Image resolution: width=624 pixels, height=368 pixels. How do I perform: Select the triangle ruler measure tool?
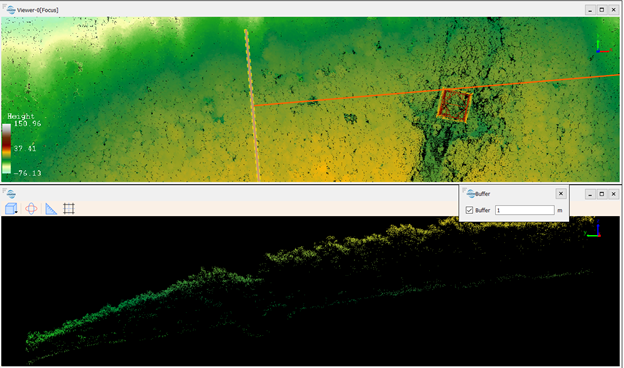51,208
